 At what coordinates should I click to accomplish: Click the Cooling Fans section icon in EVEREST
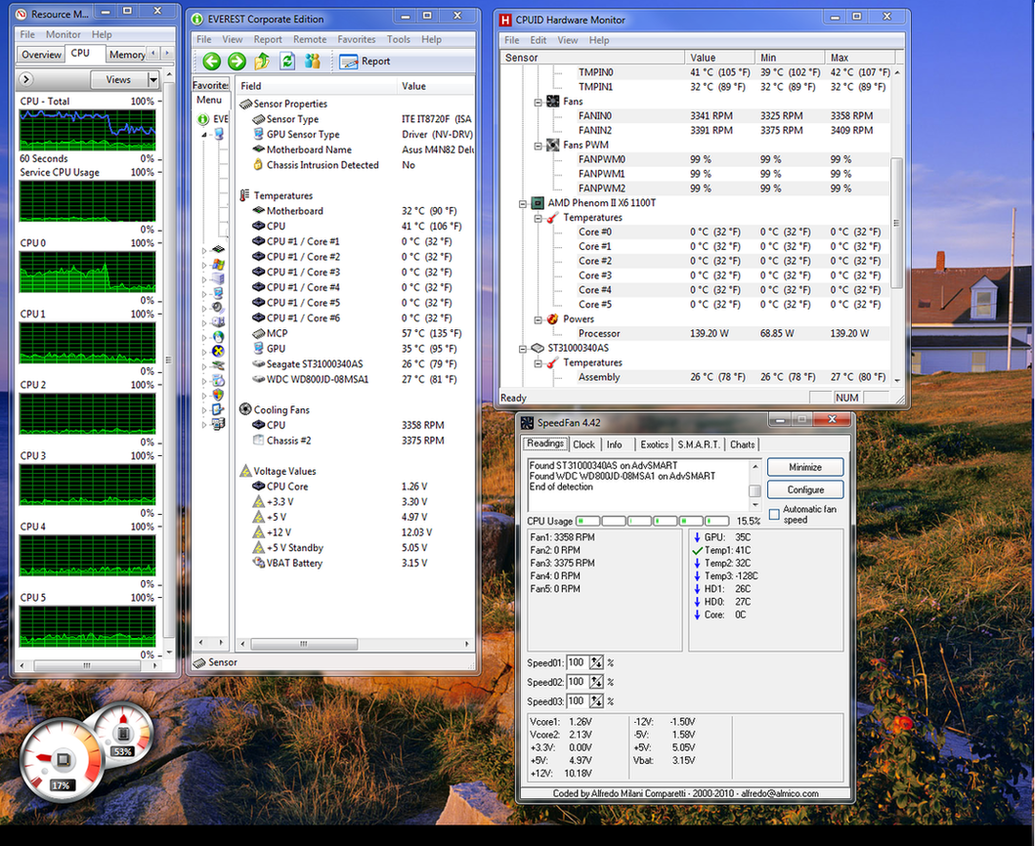246,409
